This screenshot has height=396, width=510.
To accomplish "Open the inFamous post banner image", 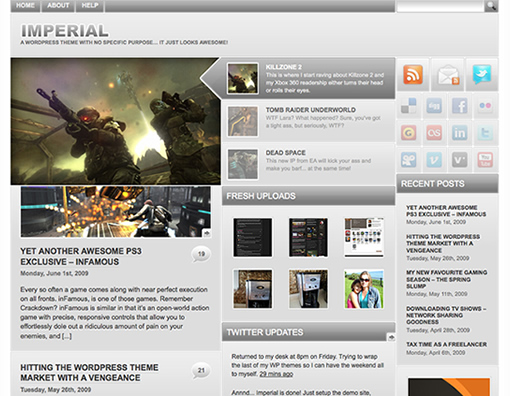I will tap(115, 212).
